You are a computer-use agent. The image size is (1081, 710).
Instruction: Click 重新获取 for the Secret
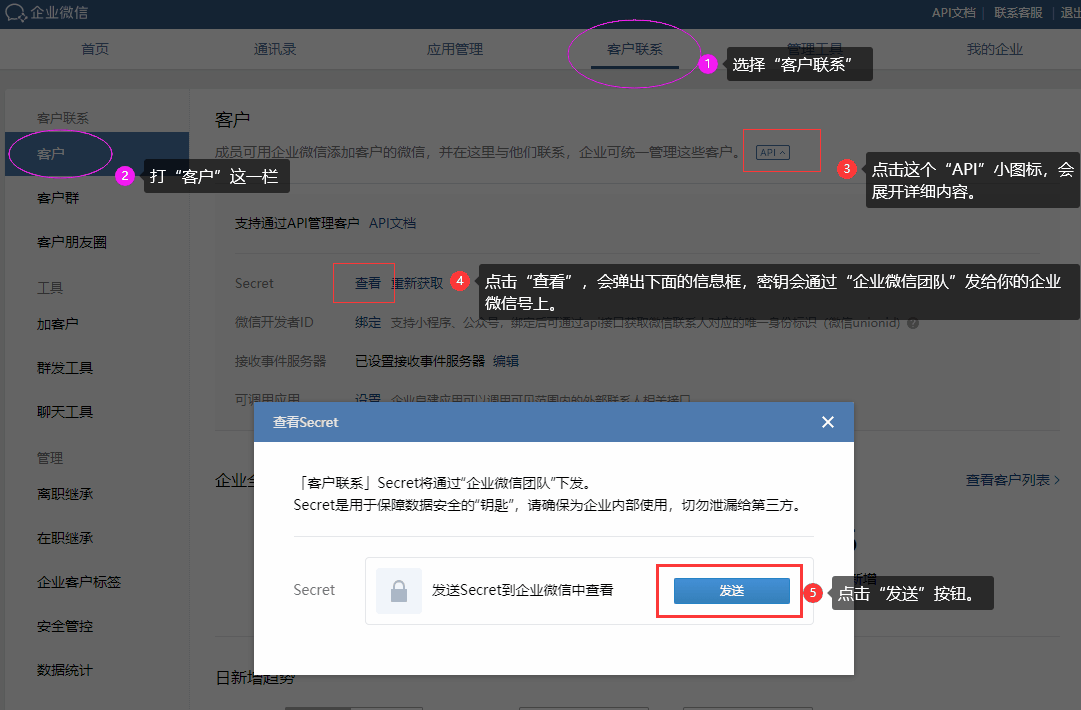coord(418,283)
